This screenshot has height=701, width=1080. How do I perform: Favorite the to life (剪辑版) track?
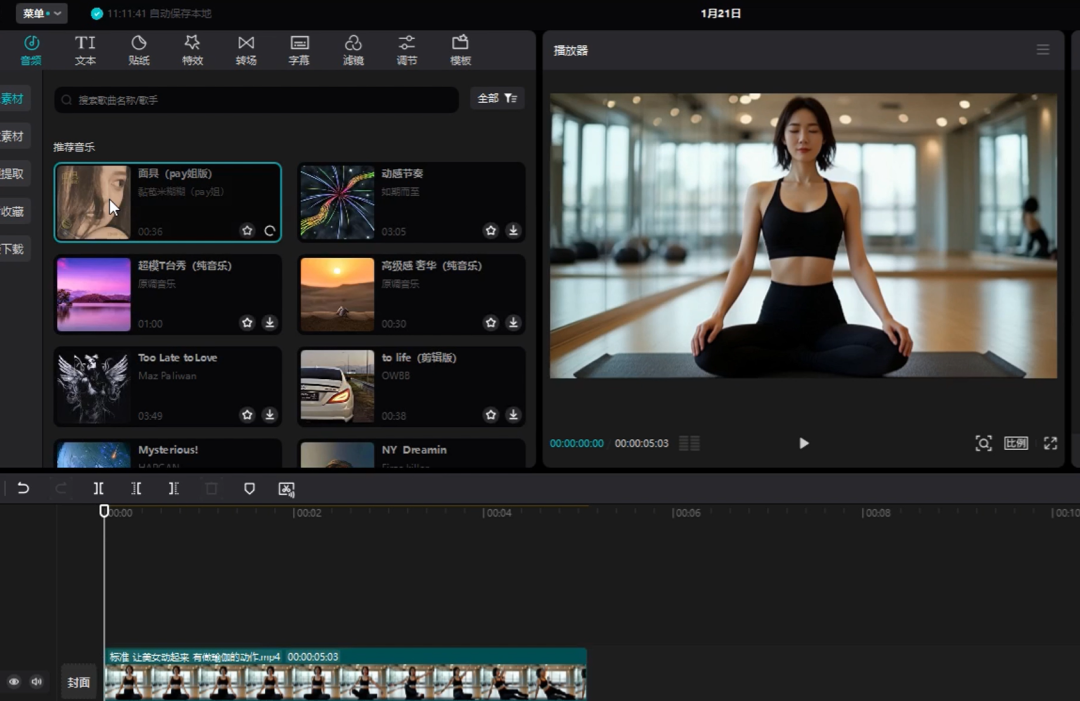pos(490,415)
